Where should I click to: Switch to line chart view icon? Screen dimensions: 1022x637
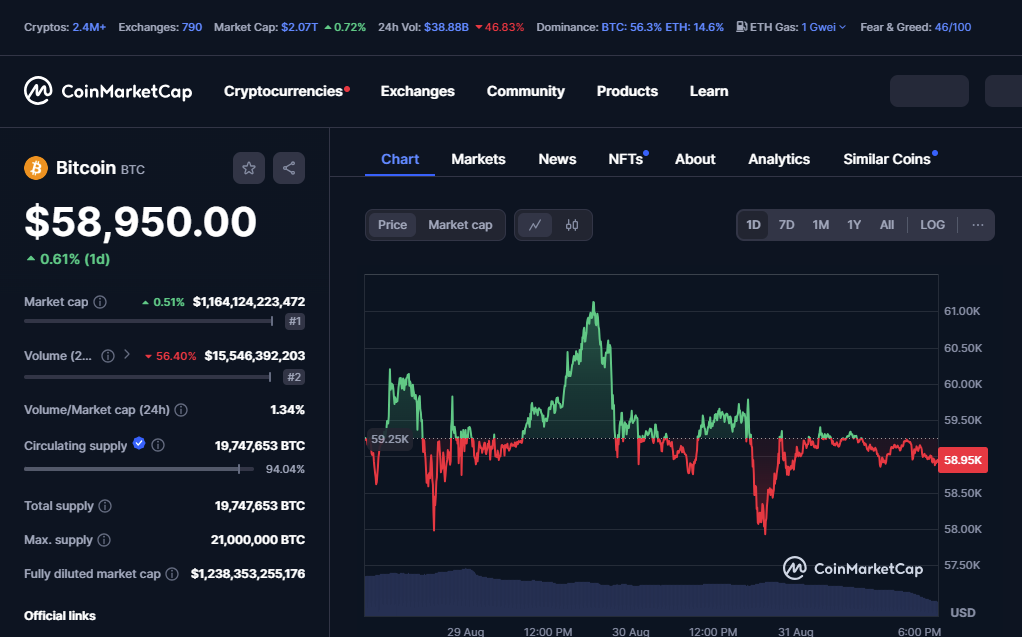[535, 225]
